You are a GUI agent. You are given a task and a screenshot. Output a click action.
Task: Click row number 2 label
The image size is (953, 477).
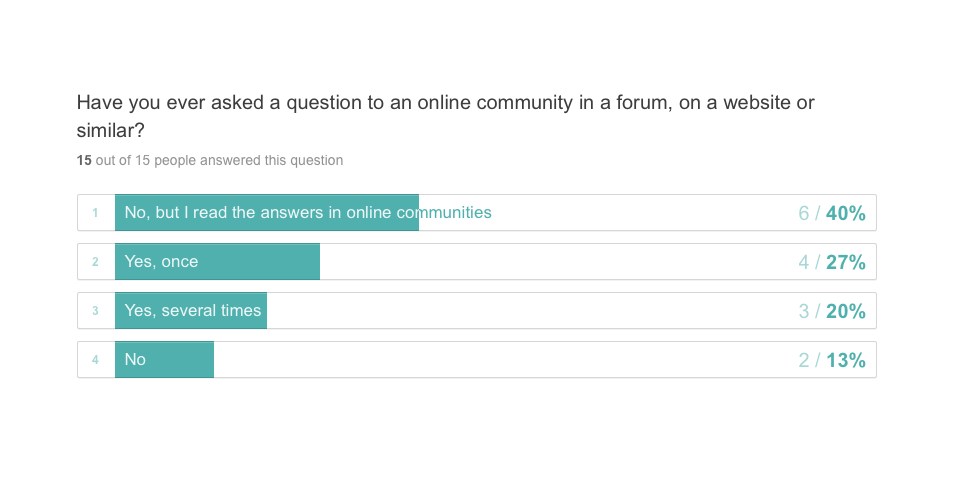[95, 262]
